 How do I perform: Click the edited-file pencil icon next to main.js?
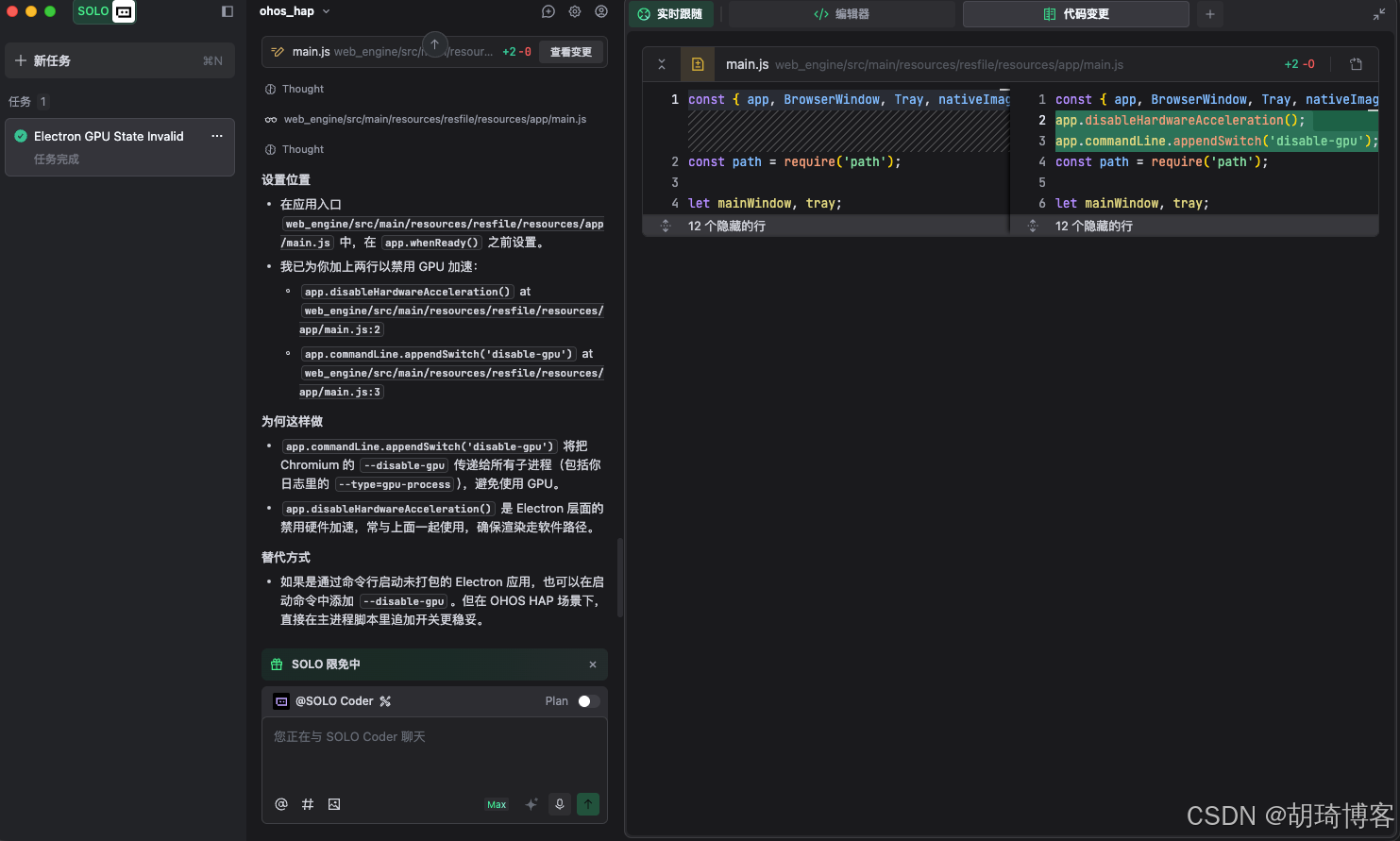pyautogui.click(x=278, y=52)
